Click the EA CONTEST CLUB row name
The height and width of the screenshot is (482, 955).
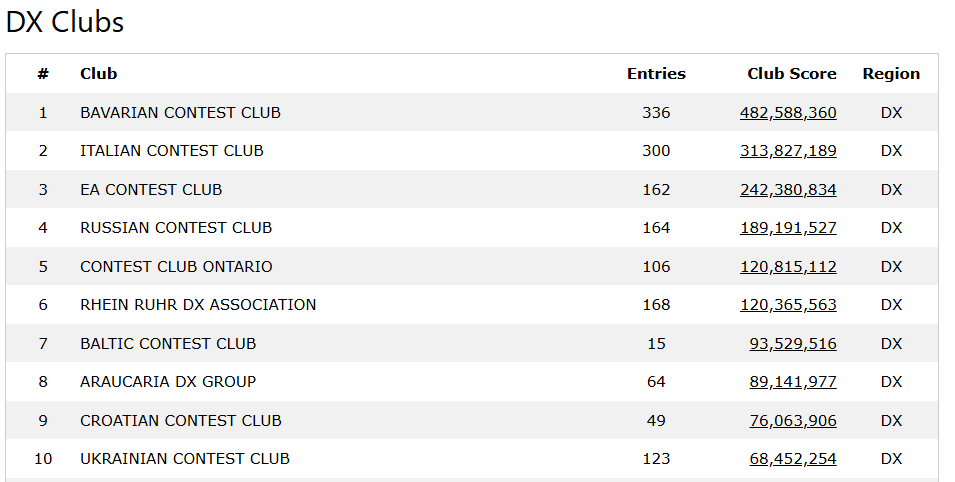[x=151, y=190]
